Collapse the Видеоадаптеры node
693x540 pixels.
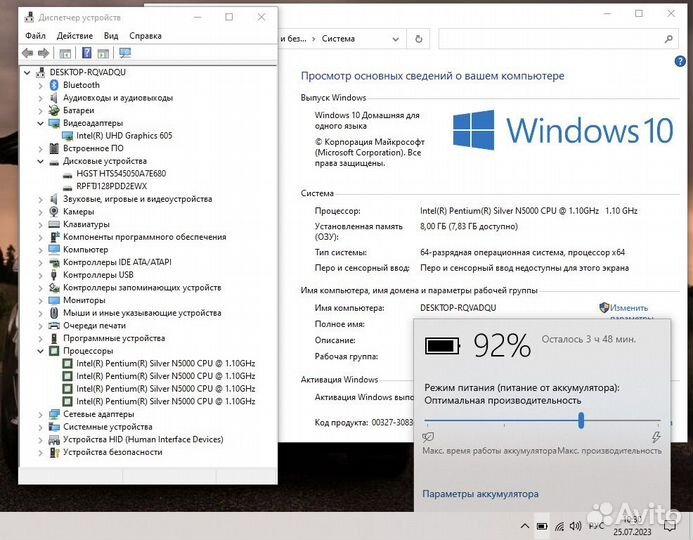(x=41, y=123)
